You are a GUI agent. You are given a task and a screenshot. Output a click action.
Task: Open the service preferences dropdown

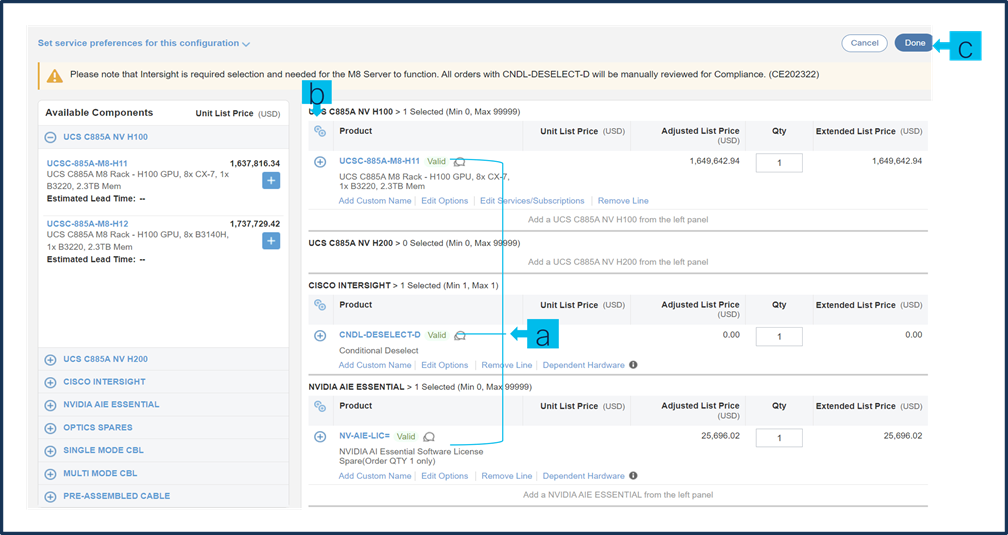point(144,44)
